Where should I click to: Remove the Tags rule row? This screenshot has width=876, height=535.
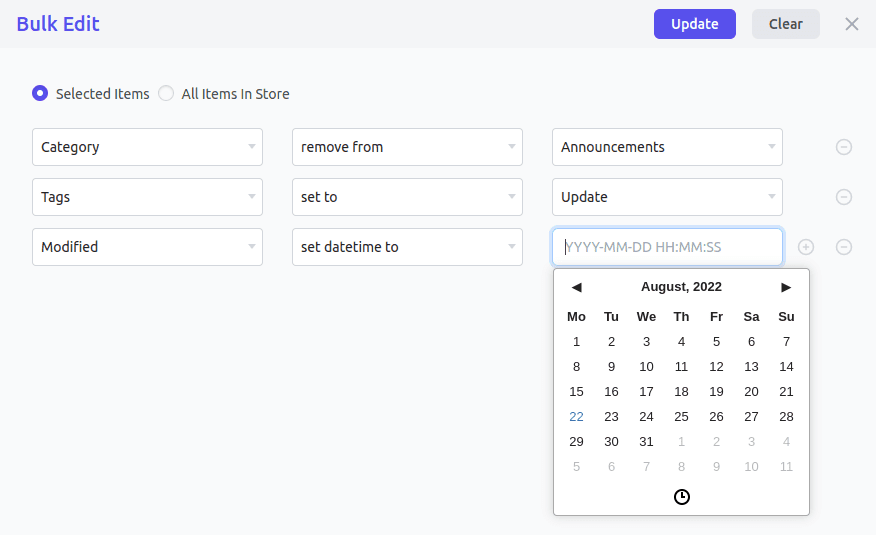(844, 197)
